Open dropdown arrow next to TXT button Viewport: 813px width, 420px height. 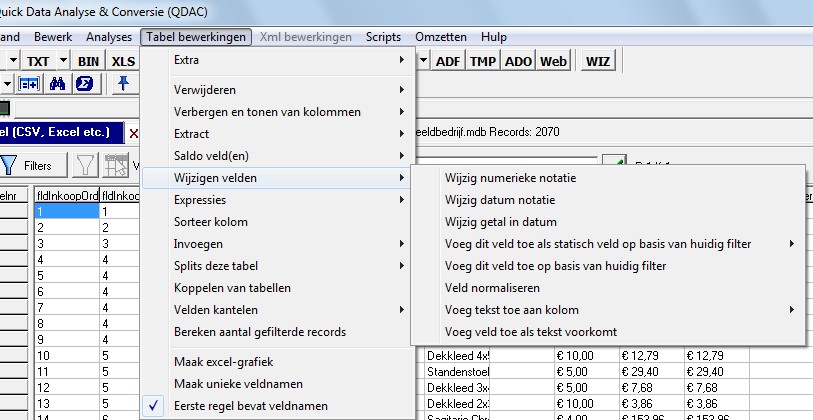coord(63,61)
